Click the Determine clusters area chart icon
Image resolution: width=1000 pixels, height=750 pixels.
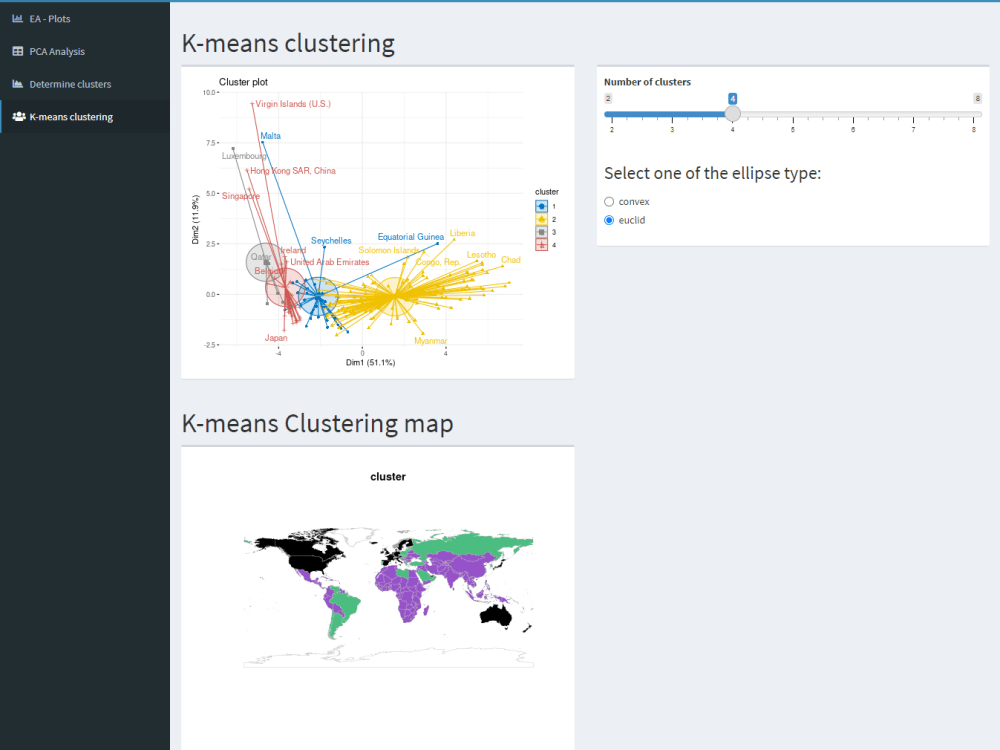pyautogui.click(x=18, y=84)
